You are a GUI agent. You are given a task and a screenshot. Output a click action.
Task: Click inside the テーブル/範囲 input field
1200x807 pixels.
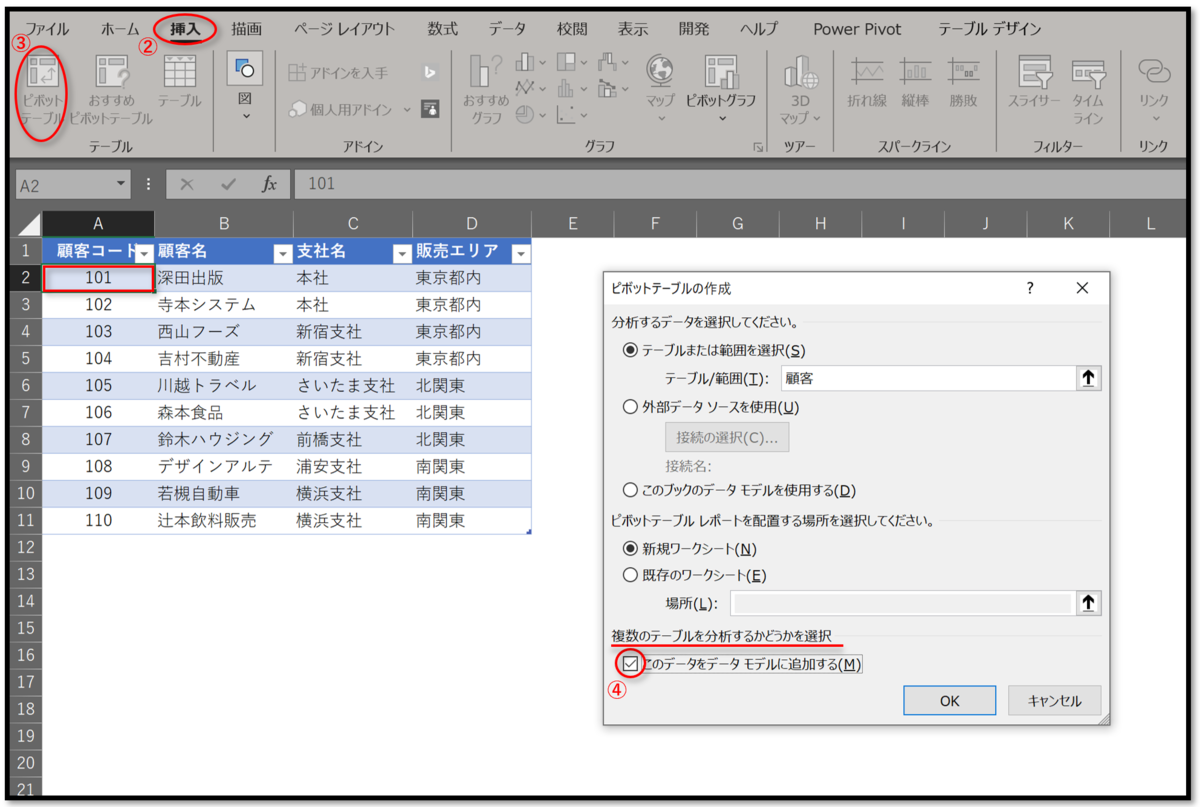(x=927, y=378)
